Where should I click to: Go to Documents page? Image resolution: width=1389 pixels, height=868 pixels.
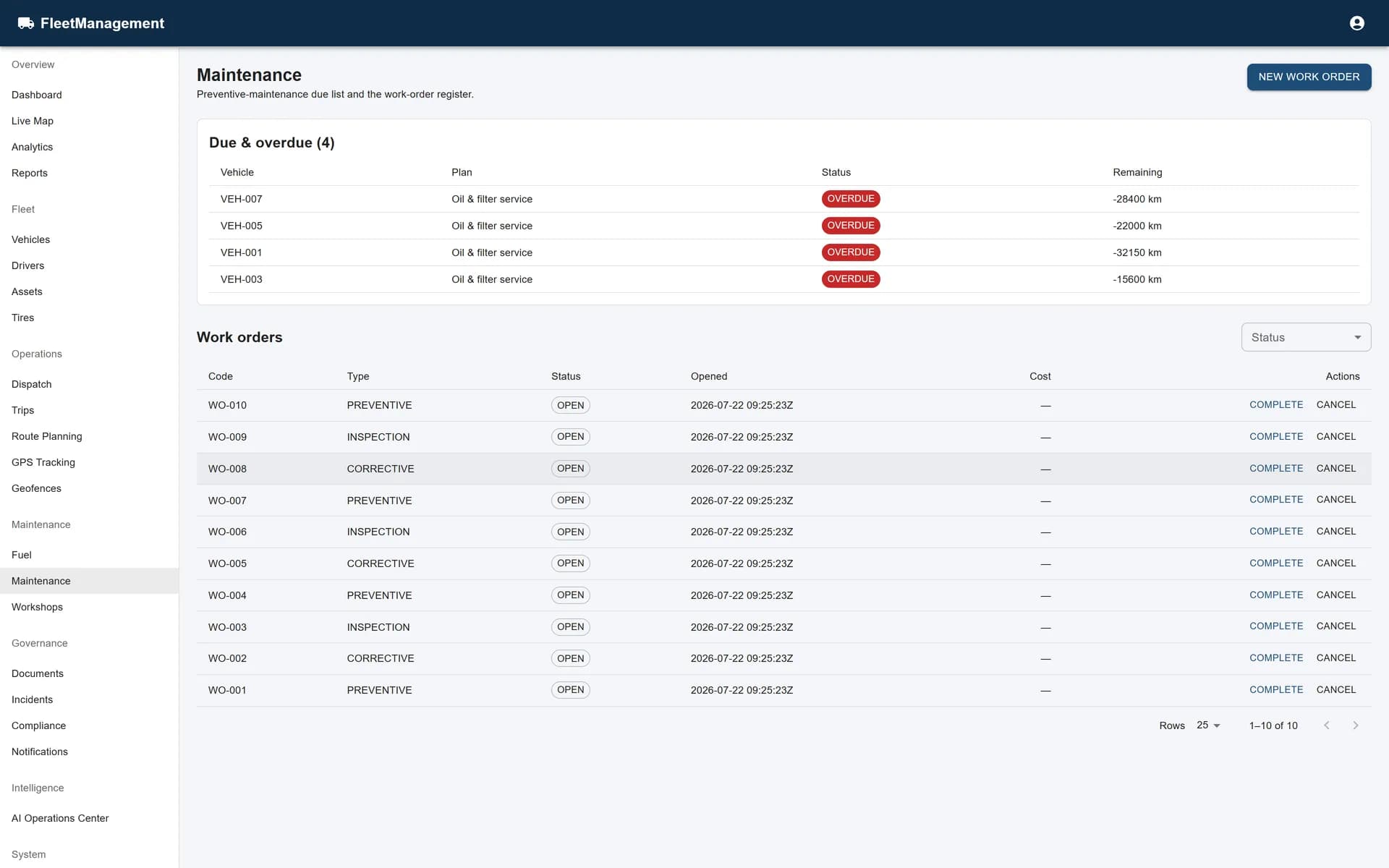89,673
